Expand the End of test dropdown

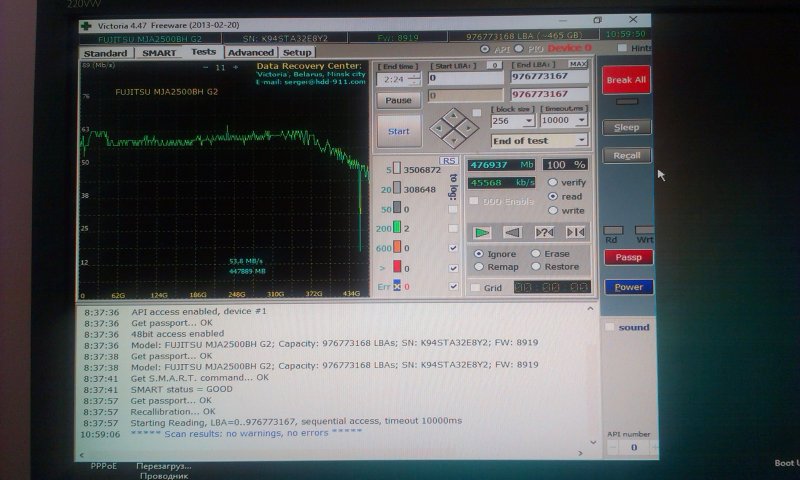point(539,141)
